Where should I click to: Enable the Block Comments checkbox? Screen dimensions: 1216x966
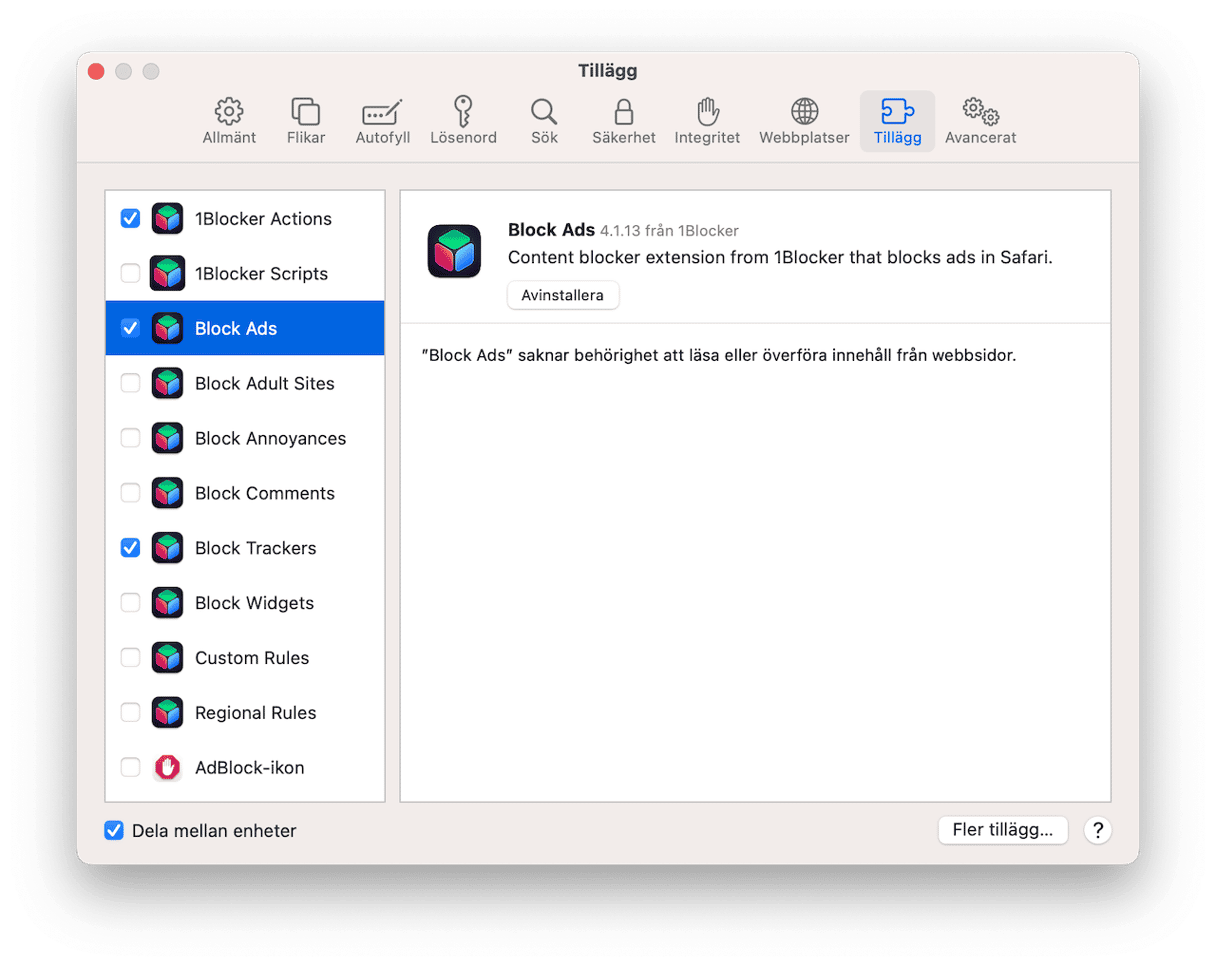pos(130,493)
